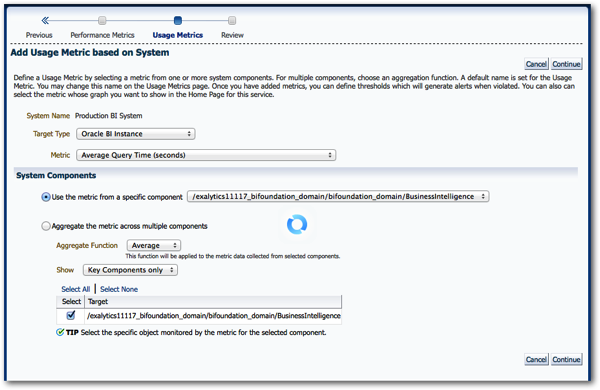
Task: Click the Select None link
Action: (119, 289)
